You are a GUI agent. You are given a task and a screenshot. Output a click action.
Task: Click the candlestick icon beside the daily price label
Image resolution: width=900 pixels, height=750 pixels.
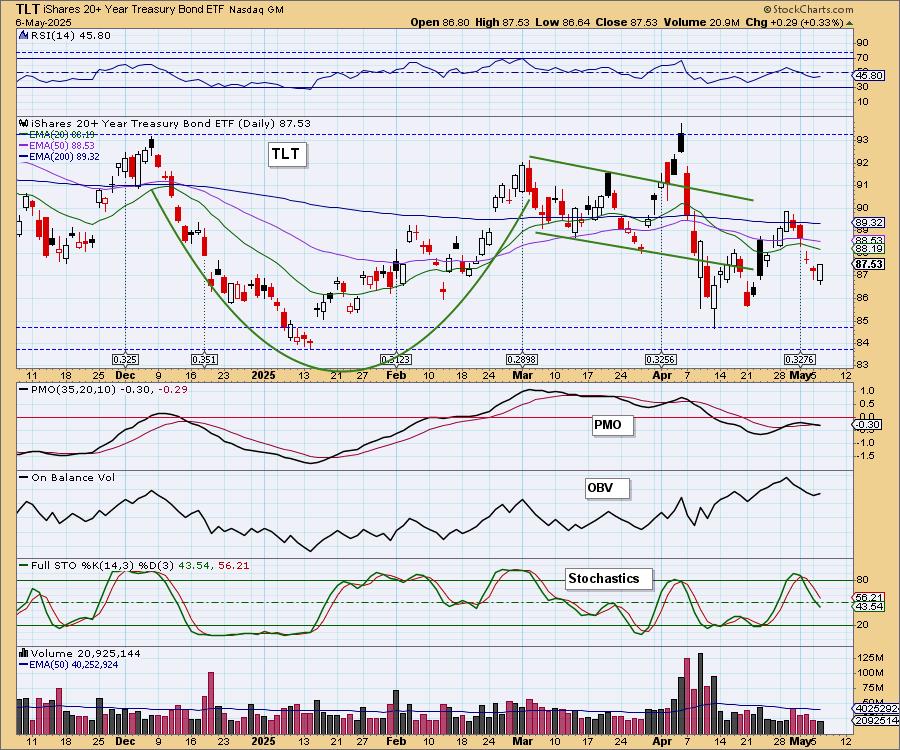pos(24,123)
